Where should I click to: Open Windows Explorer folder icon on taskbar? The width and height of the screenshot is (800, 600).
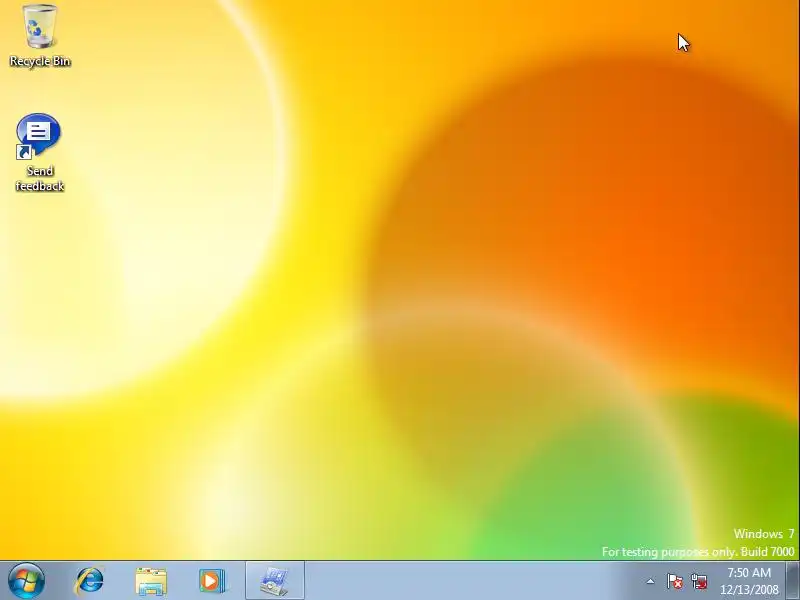pyautogui.click(x=151, y=581)
